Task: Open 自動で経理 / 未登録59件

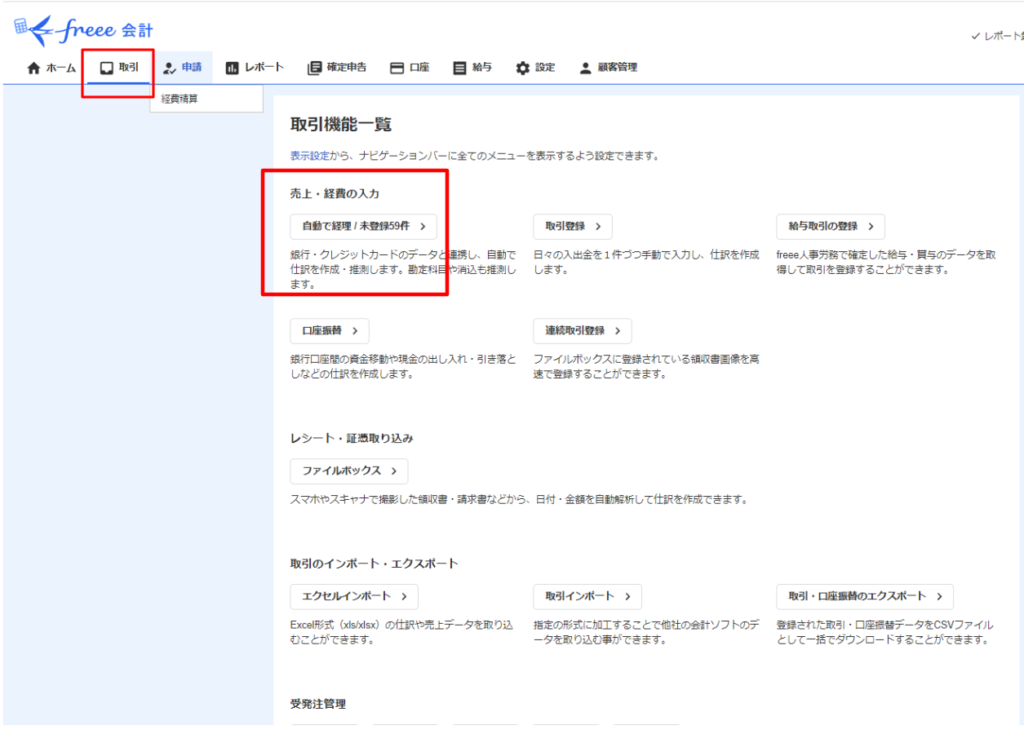Action: point(363,227)
